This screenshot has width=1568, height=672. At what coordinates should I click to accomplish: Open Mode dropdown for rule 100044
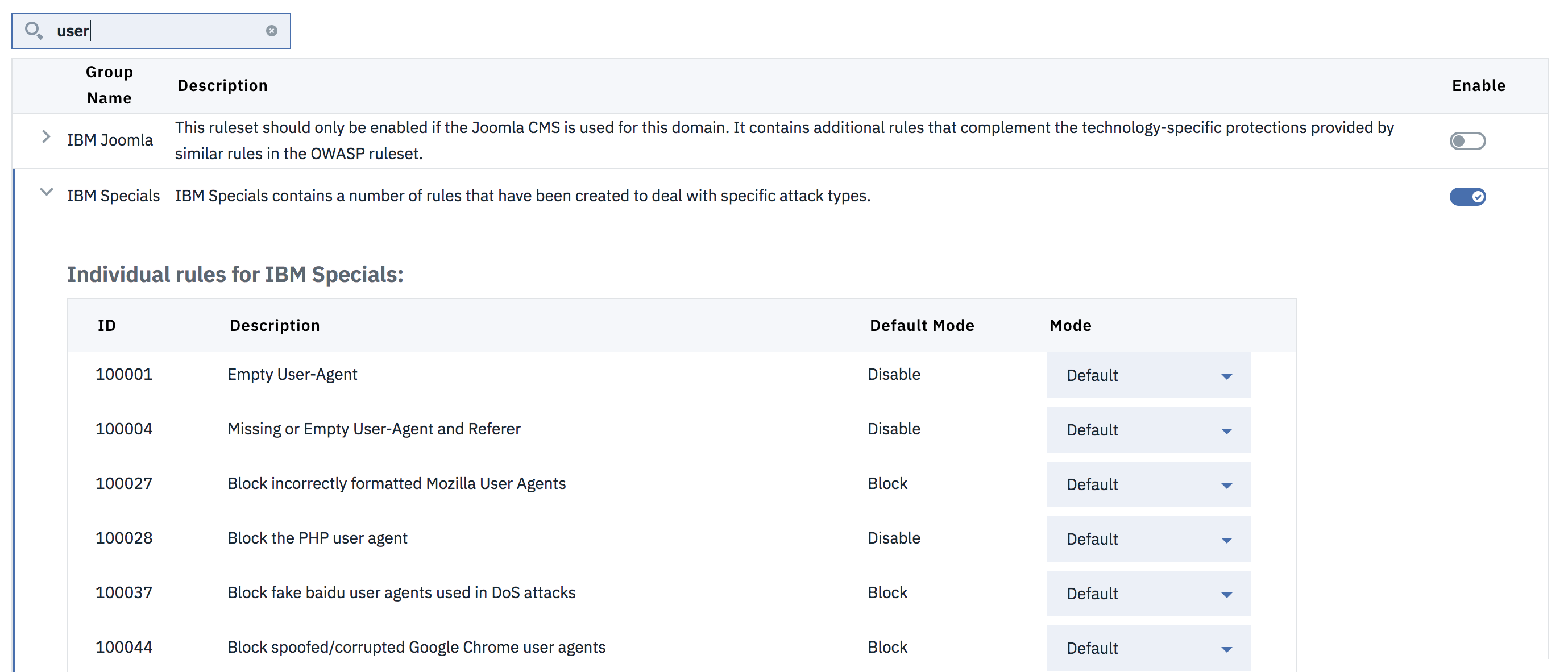(x=1148, y=648)
